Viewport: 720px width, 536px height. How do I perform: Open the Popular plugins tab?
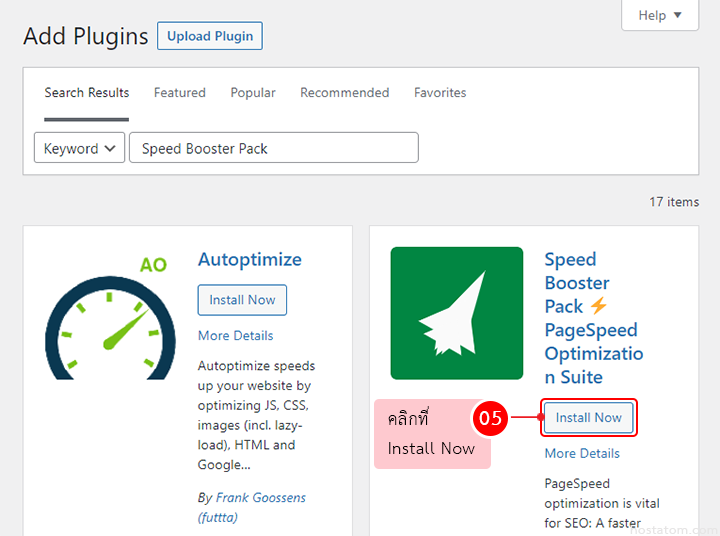tap(253, 93)
